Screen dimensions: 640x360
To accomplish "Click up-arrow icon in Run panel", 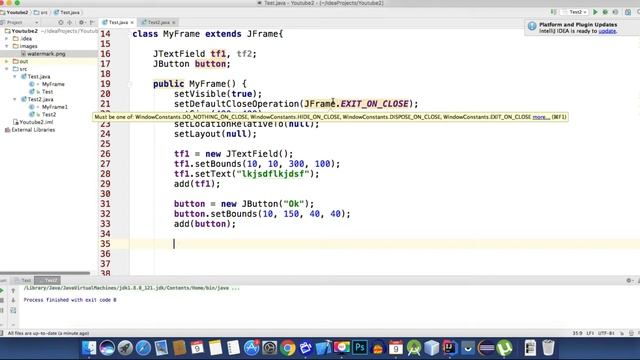I will click(13, 291).
